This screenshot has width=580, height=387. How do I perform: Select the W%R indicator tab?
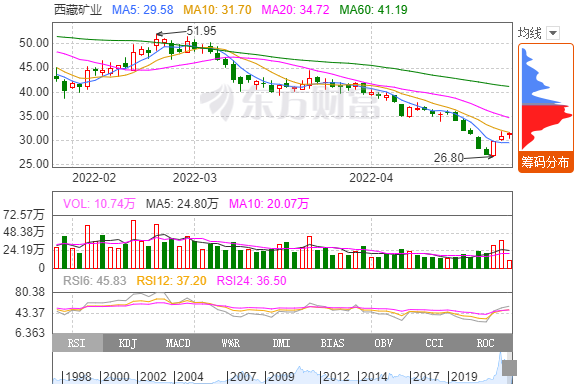tap(231, 343)
